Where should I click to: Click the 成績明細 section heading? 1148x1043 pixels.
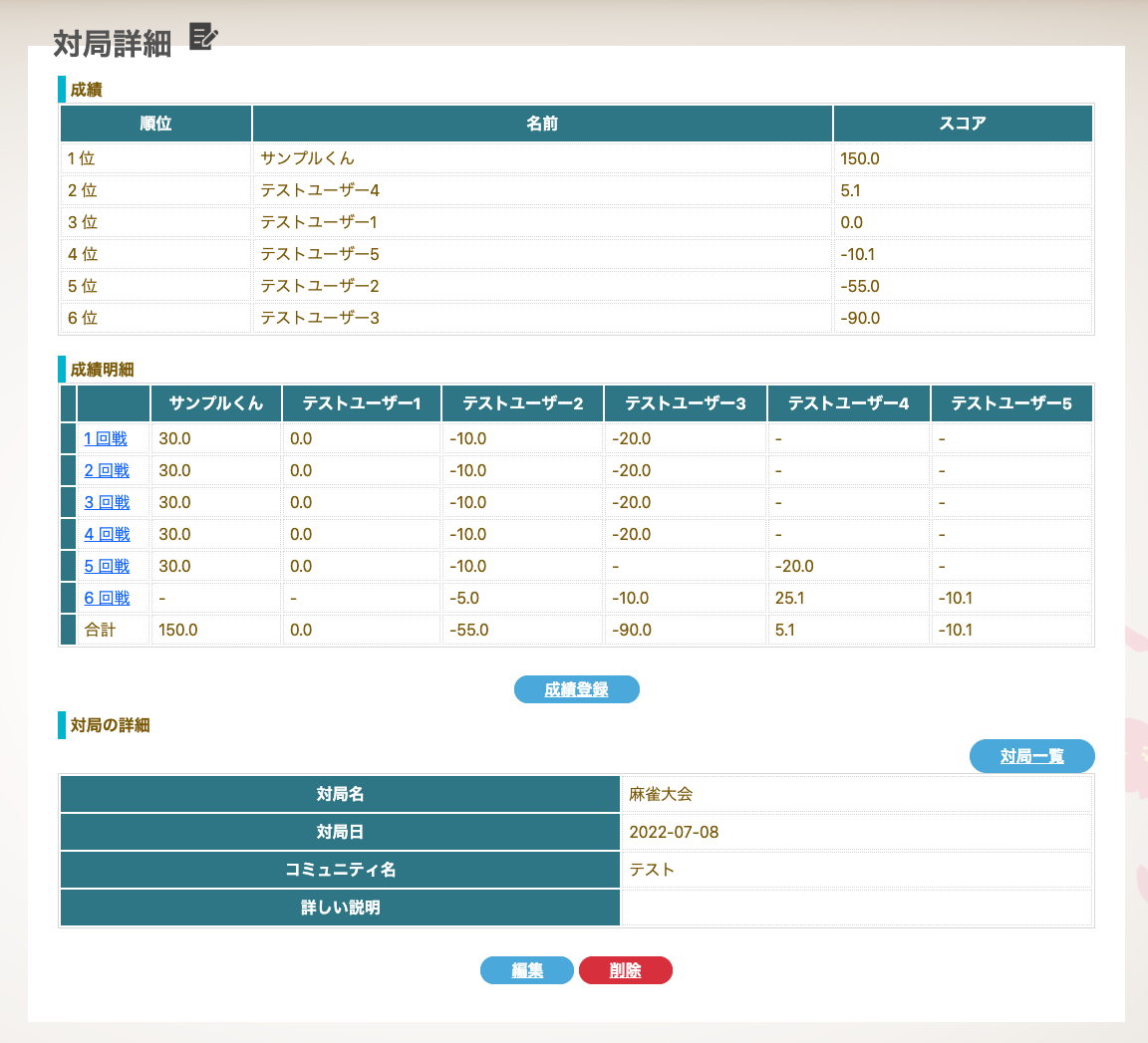(102, 370)
